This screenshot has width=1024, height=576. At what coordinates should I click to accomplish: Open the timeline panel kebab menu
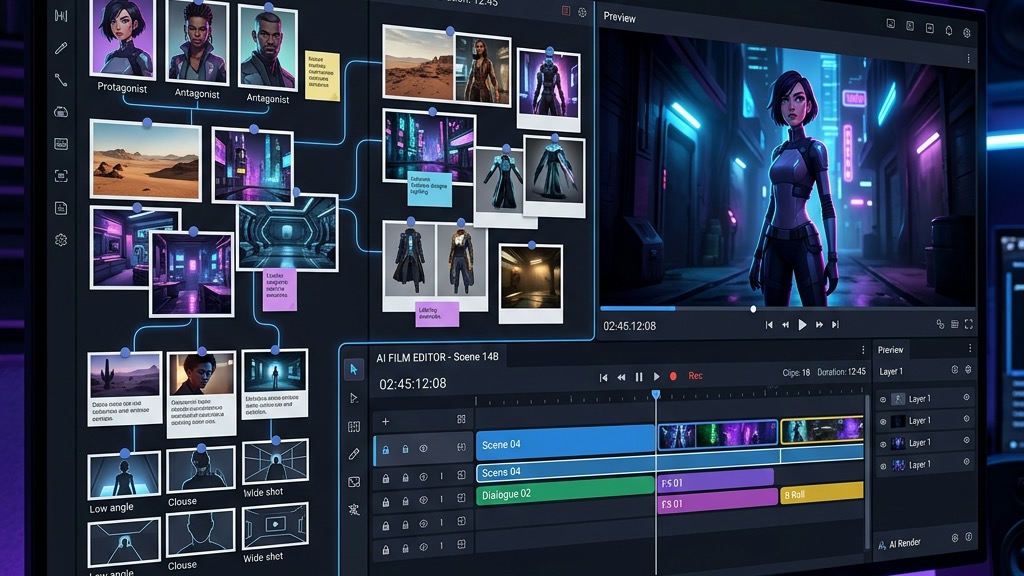coord(863,350)
